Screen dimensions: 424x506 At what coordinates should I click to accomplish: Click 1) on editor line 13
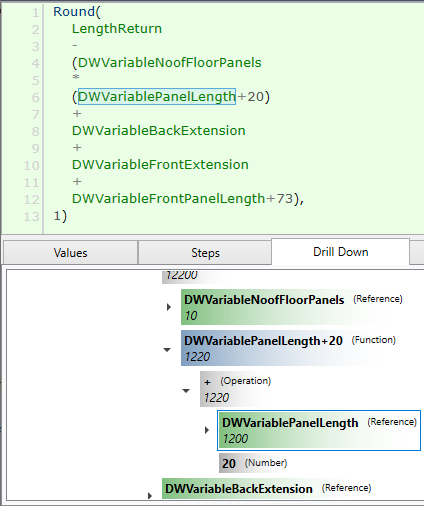[x=60, y=216]
